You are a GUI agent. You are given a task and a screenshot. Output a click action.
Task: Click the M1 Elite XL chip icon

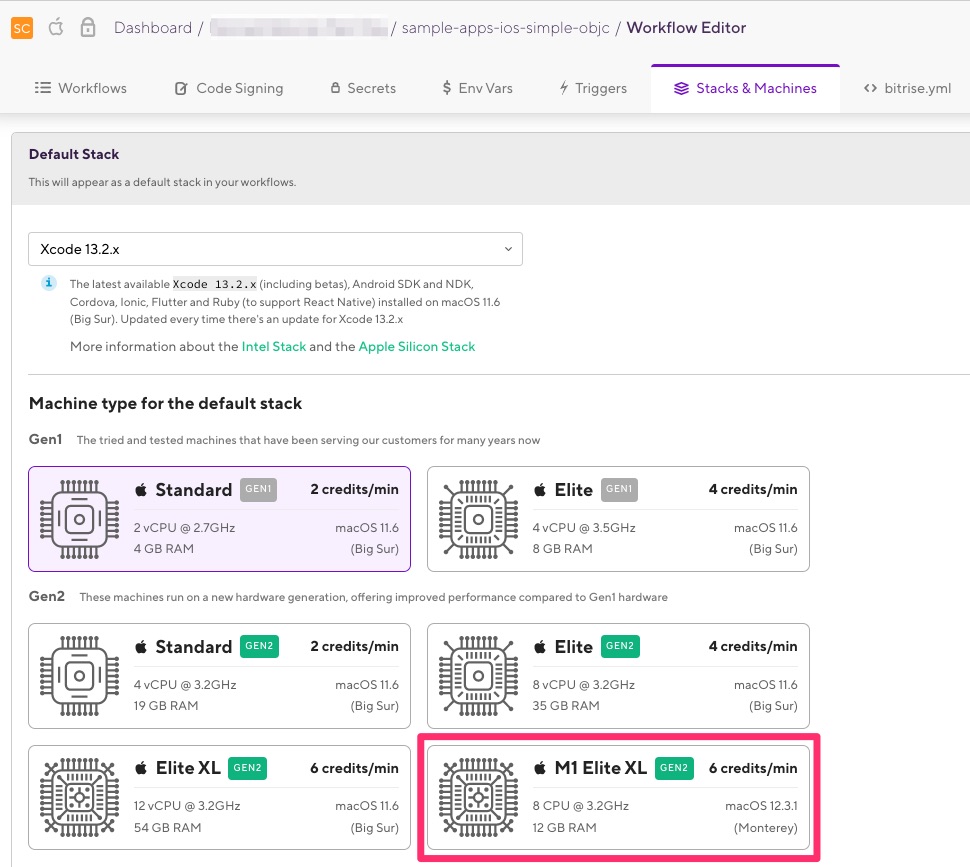click(478, 797)
